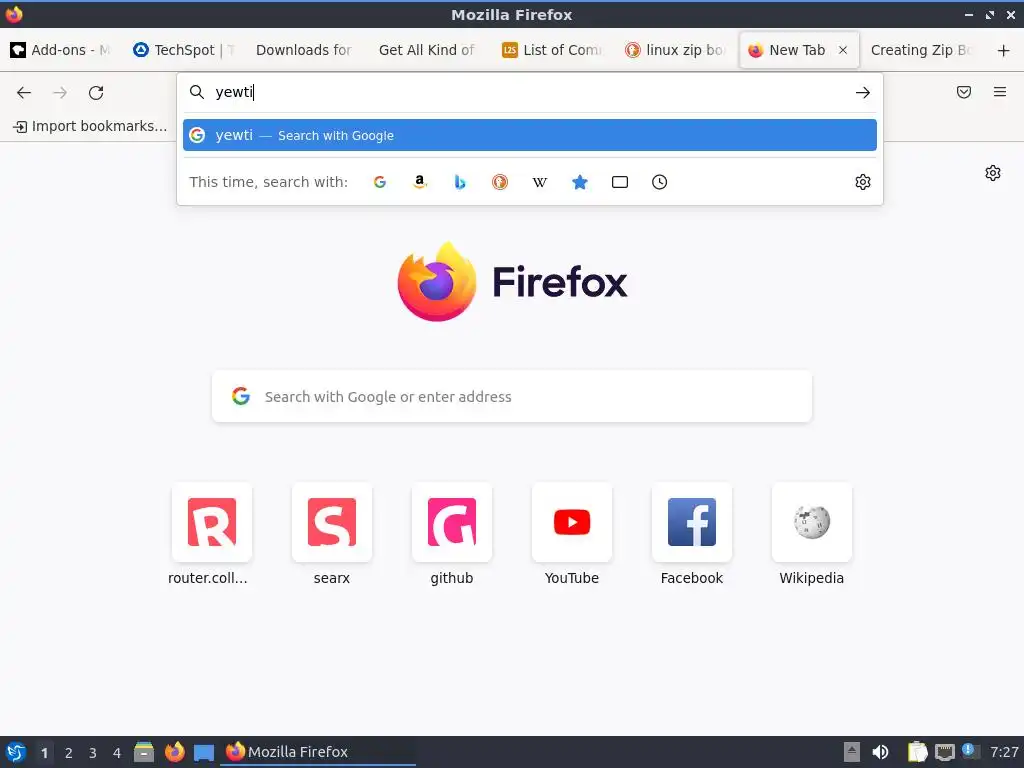
Task: Switch to the List of Com tab
Action: pyautogui.click(x=552, y=50)
